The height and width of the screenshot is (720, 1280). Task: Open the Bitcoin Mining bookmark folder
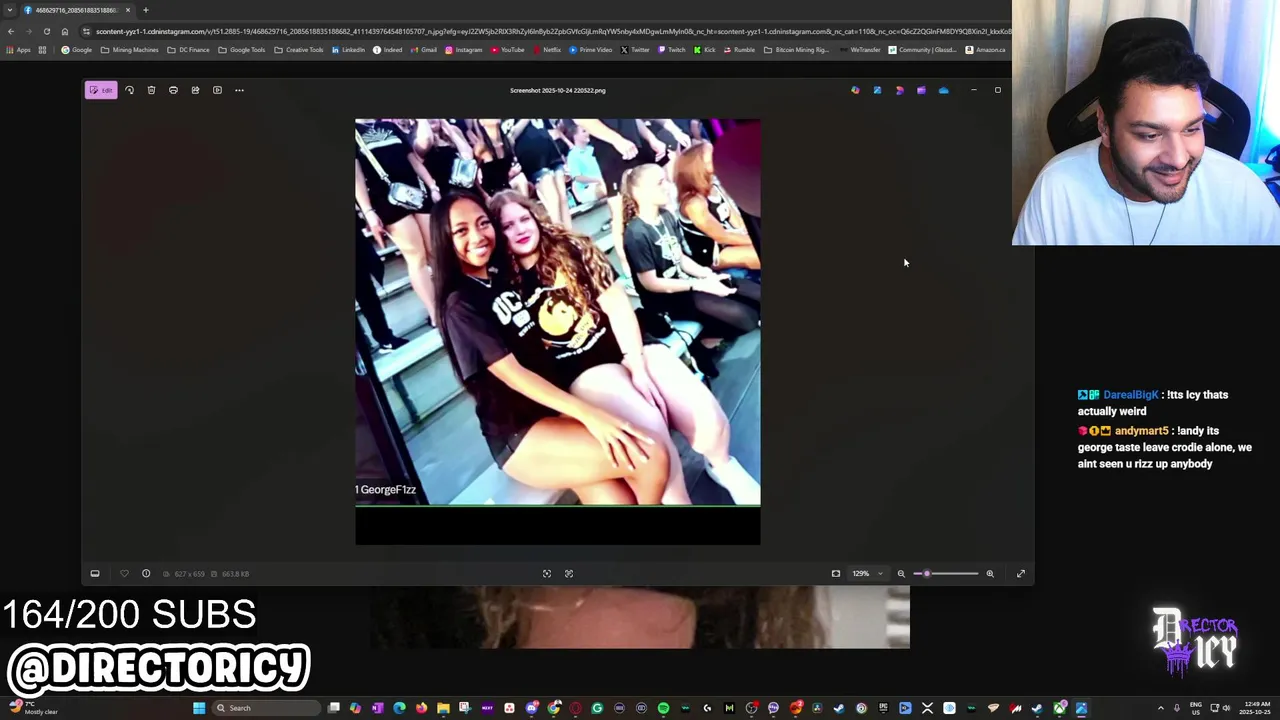tap(796, 50)
